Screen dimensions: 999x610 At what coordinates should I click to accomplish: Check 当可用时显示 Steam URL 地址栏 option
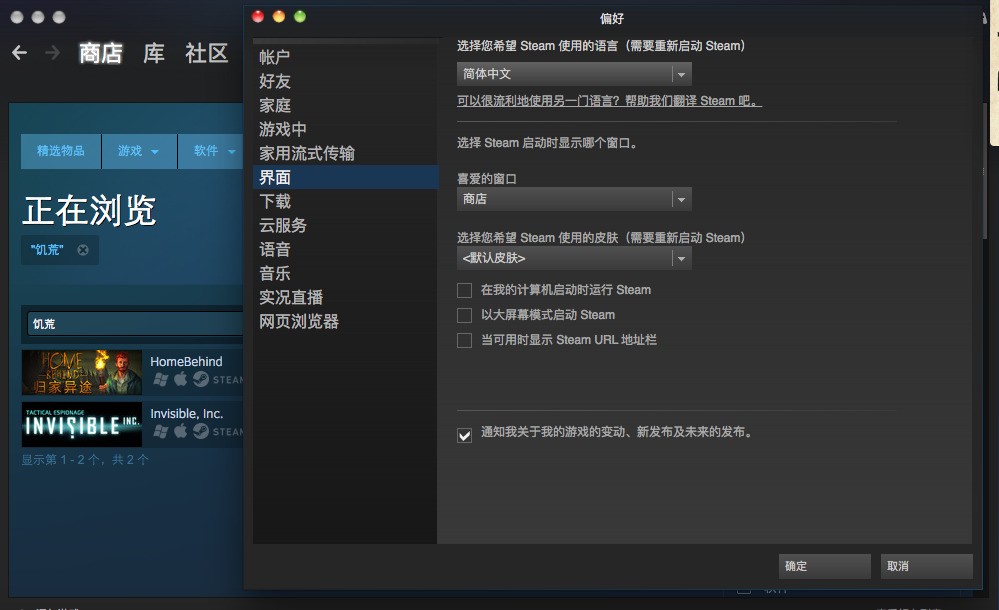pos(464,340)
